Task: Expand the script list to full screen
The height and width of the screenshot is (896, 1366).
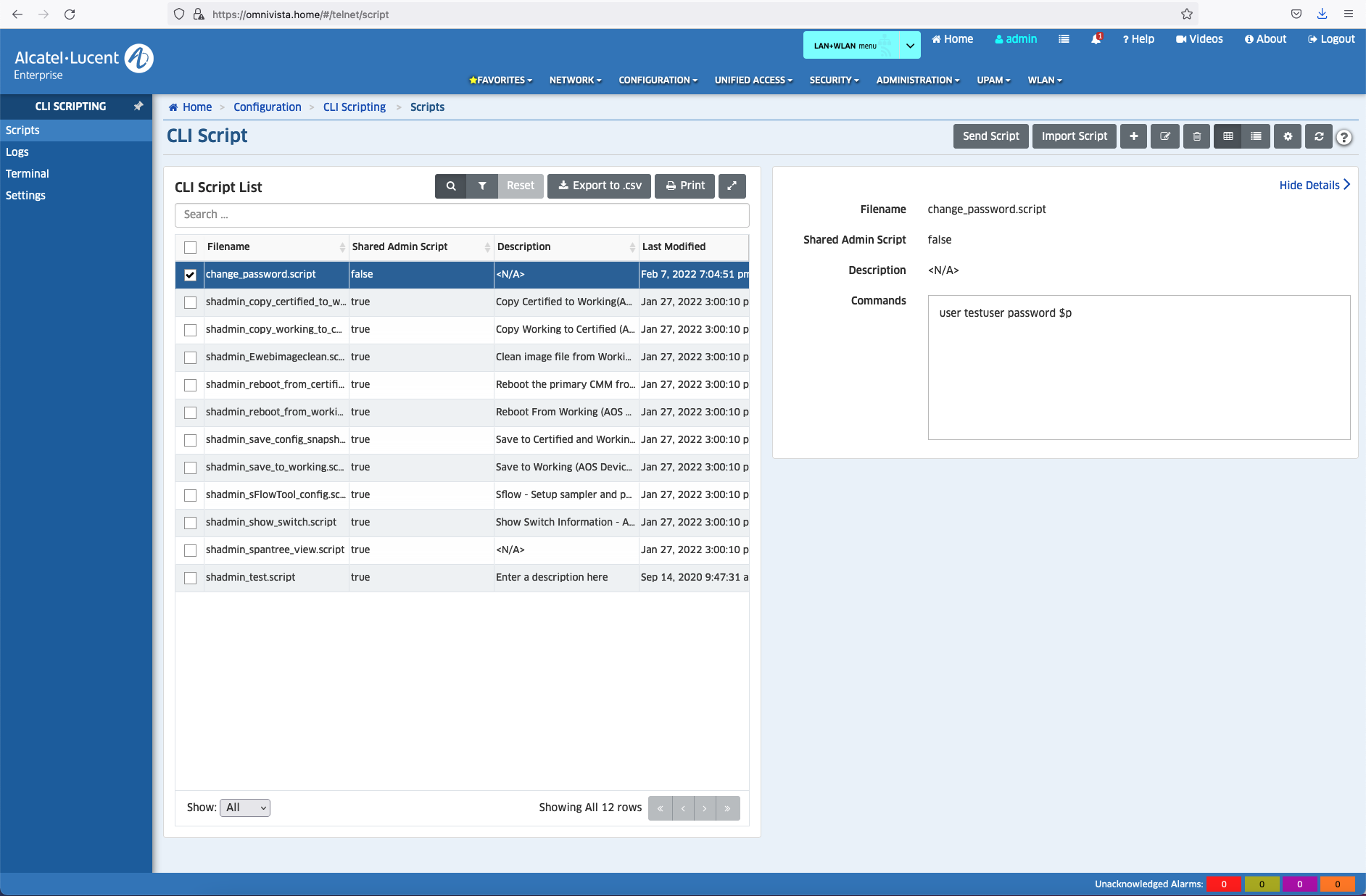Action: 732,186
